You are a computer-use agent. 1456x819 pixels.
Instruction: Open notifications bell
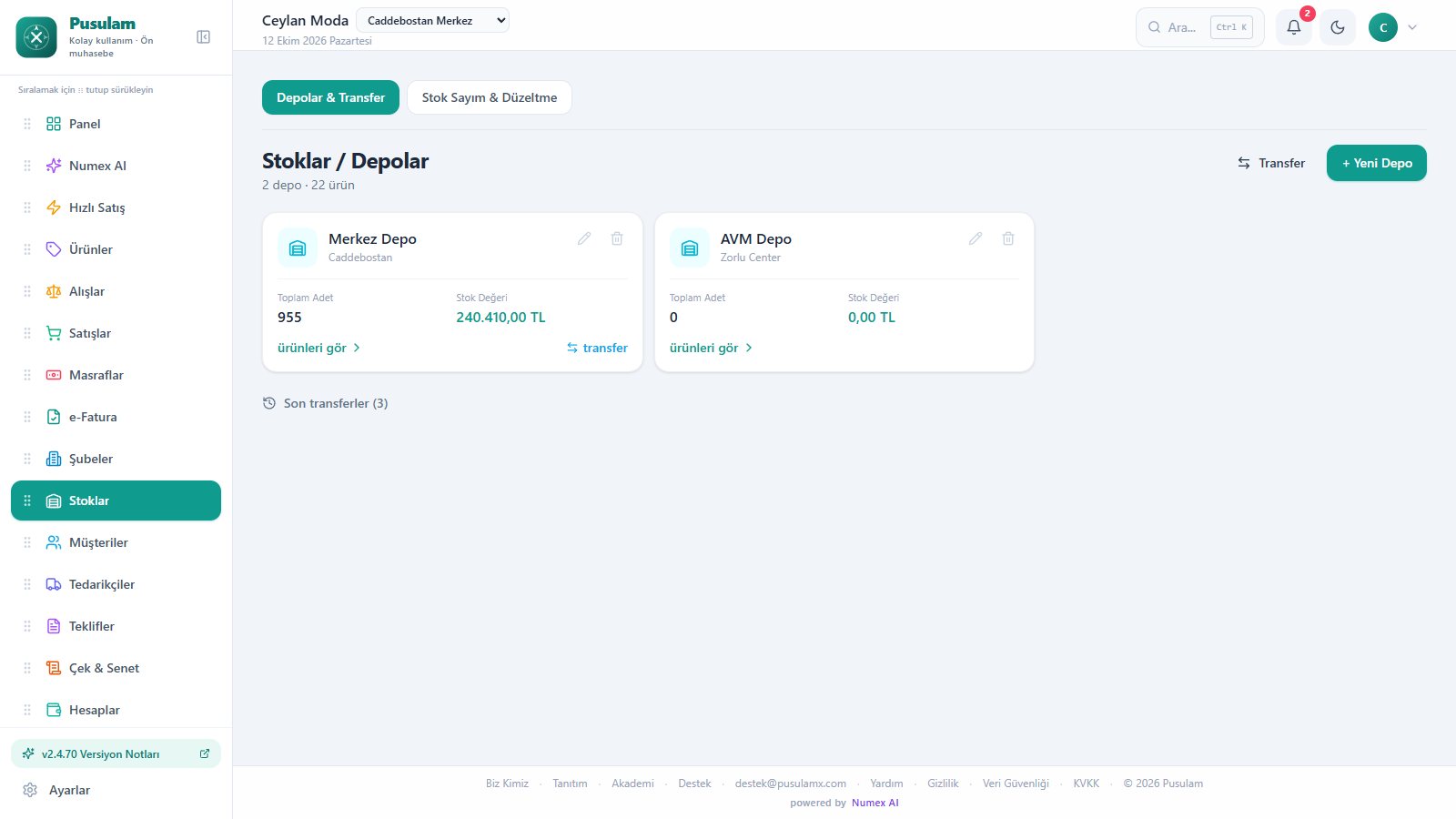[1294, 27]
